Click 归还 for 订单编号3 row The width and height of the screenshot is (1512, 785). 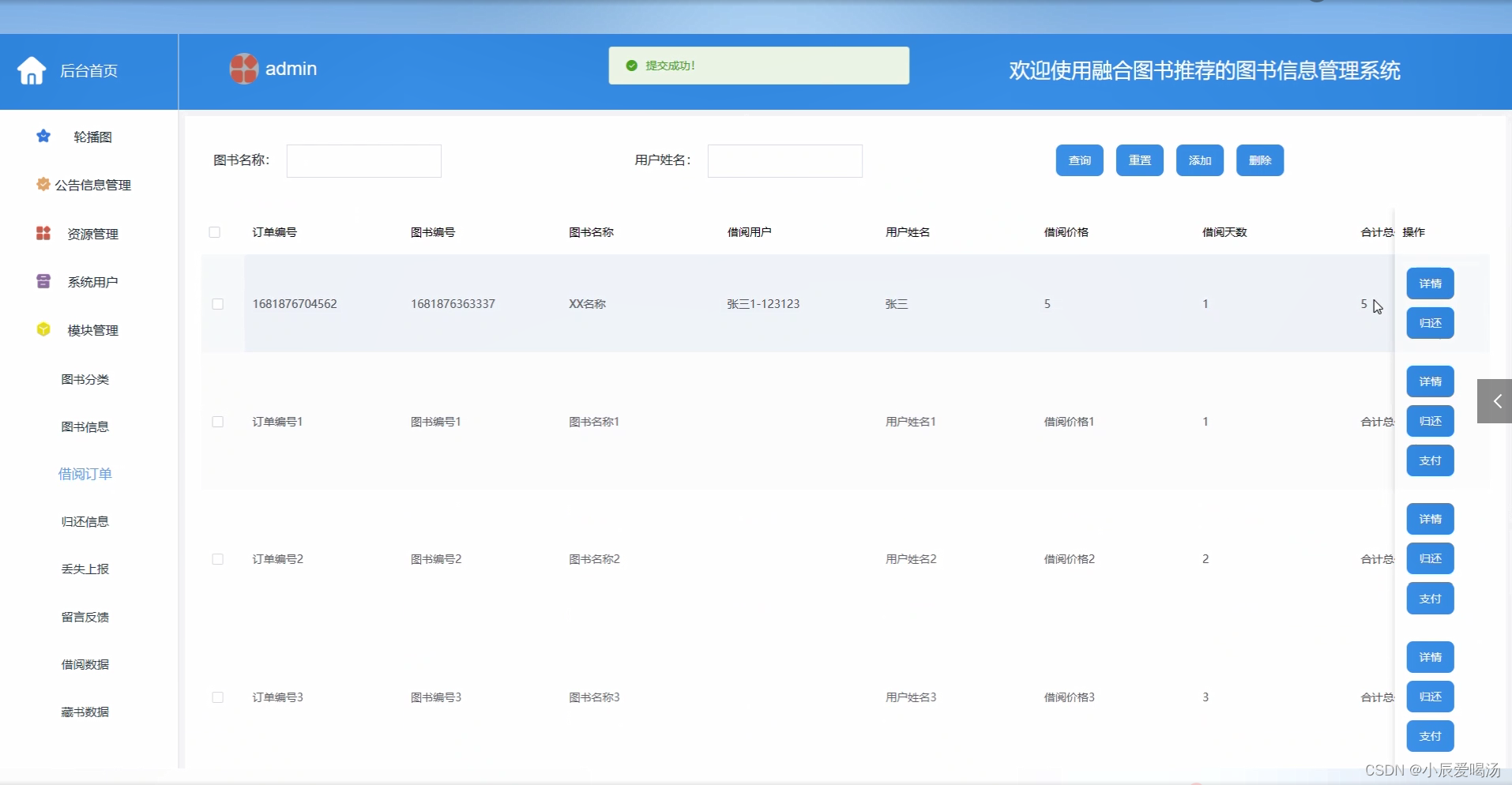coord(1430,697)
